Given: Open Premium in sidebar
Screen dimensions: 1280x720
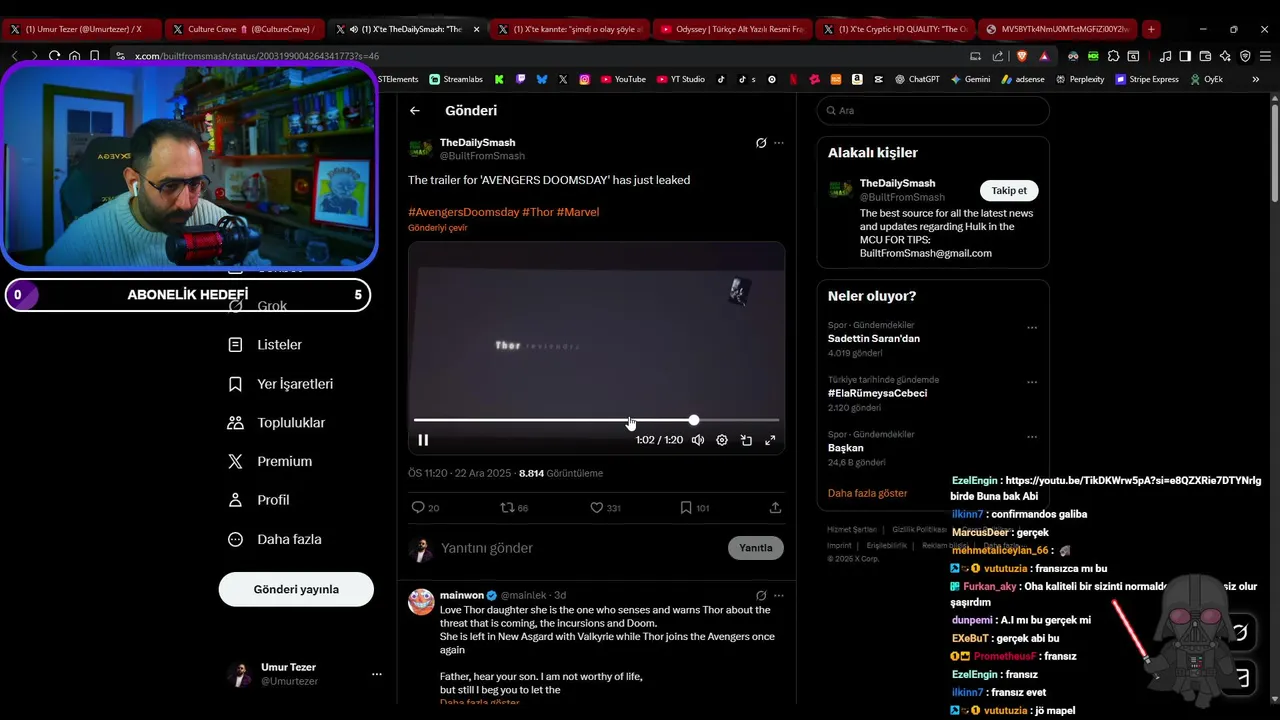Looking at the screenshot, I should coord(270,462).
